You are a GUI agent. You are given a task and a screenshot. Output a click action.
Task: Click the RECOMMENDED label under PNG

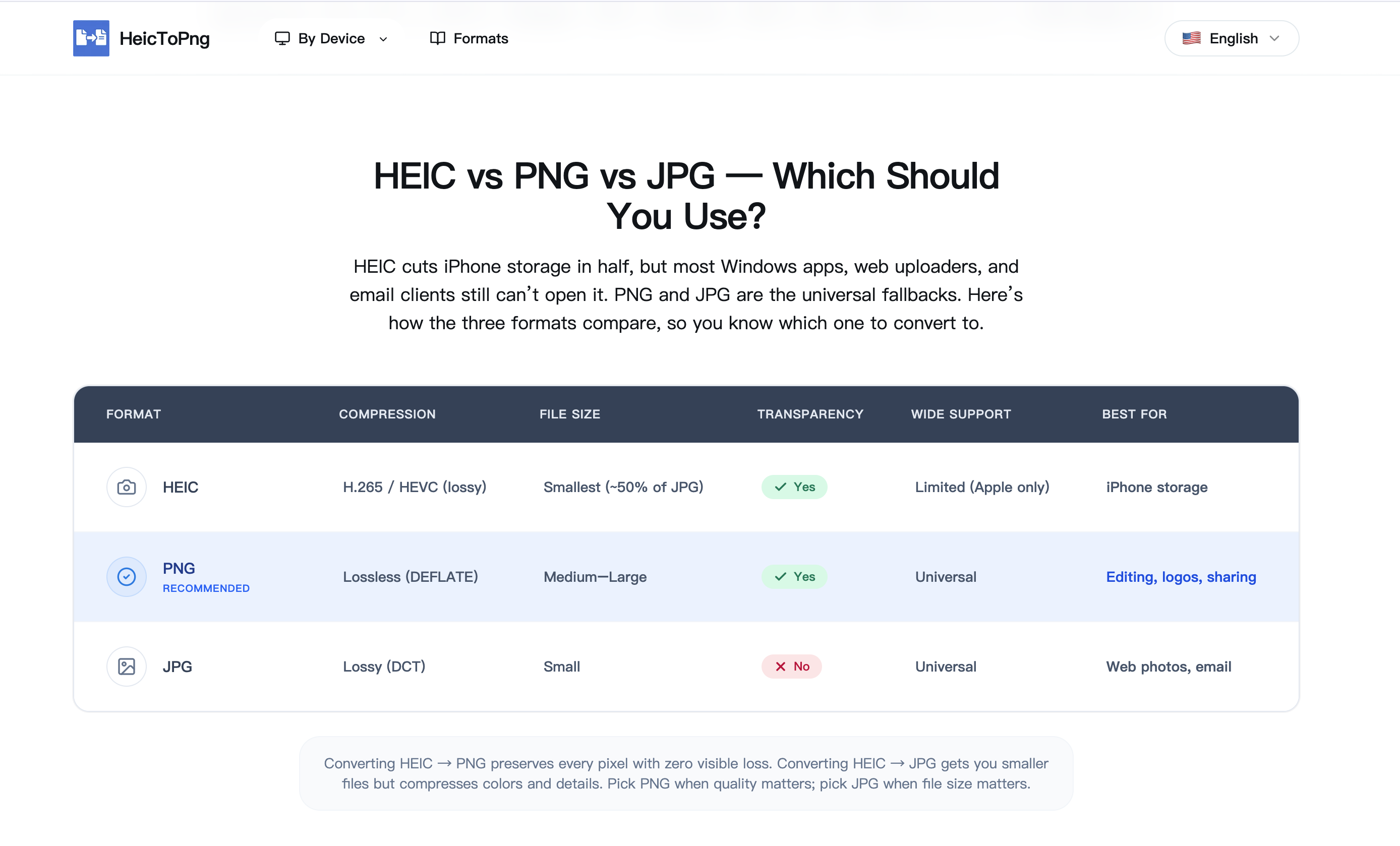click(x=206, y=588)
